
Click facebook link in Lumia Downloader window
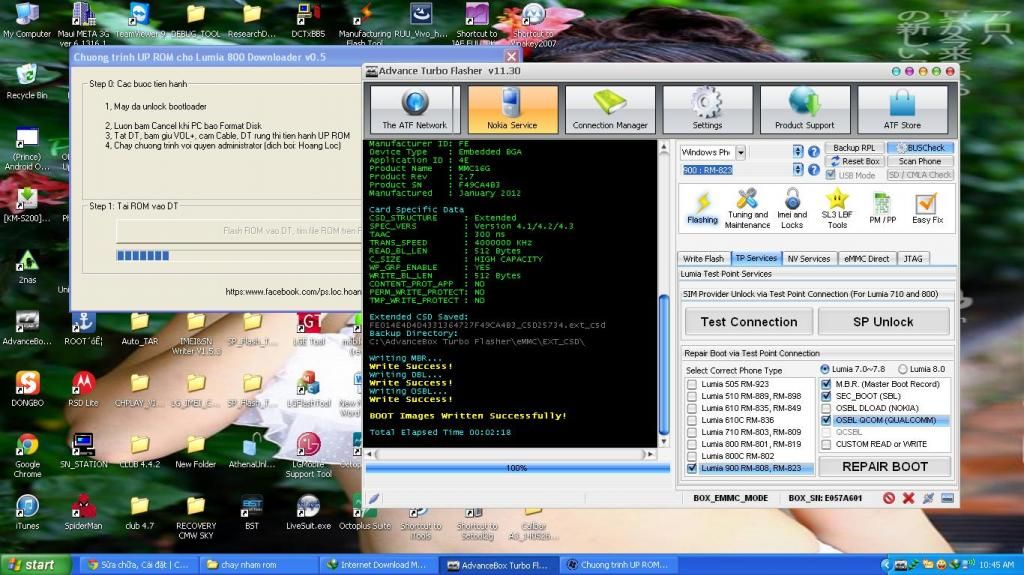[293, 291]
